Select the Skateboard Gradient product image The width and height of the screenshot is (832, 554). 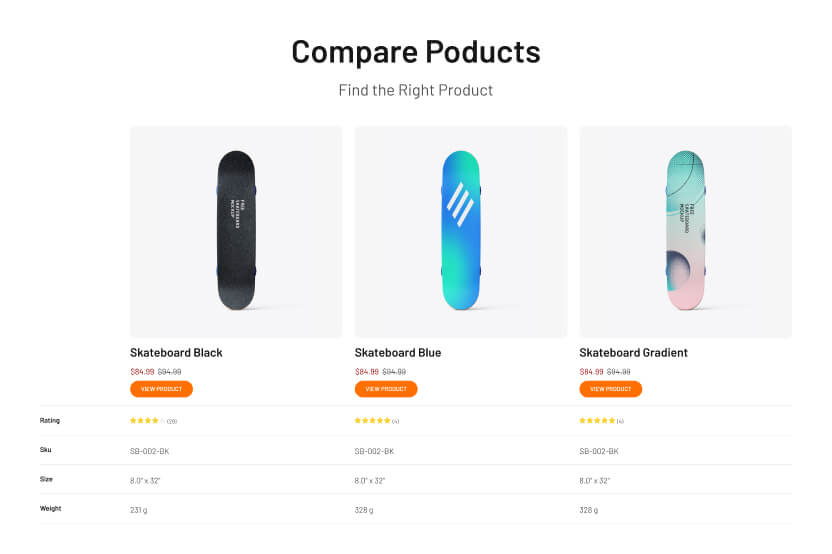[x=685, y=231]
